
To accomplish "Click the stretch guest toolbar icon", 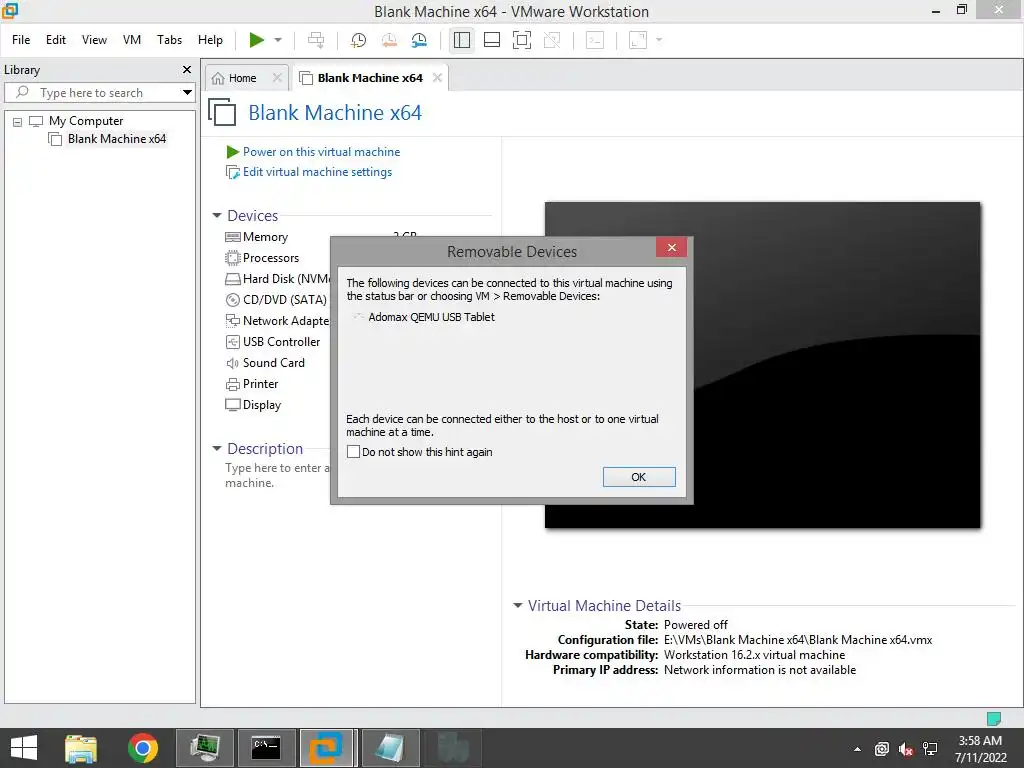I will pyautogui.click(x=638, y=40).
